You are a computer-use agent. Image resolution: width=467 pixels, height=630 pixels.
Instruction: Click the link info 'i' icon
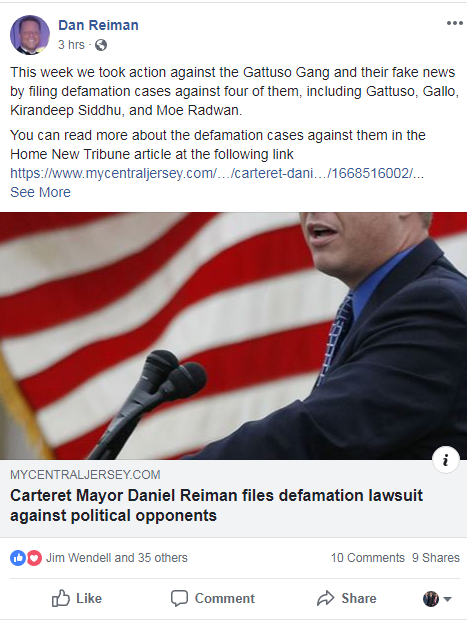coord(446,460)
